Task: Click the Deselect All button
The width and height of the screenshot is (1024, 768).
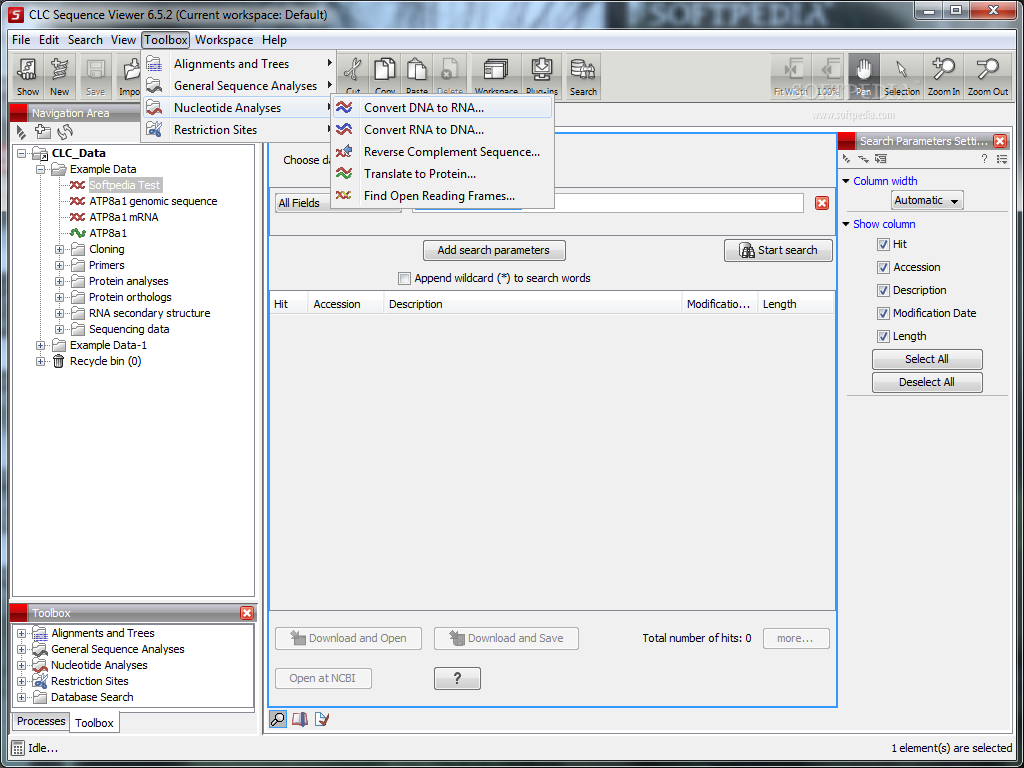Action: [x=927, y=382]
